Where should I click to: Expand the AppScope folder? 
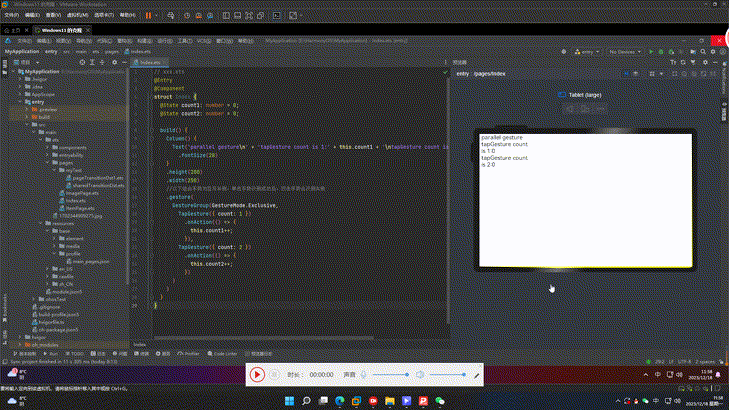(x=20, y=94)
